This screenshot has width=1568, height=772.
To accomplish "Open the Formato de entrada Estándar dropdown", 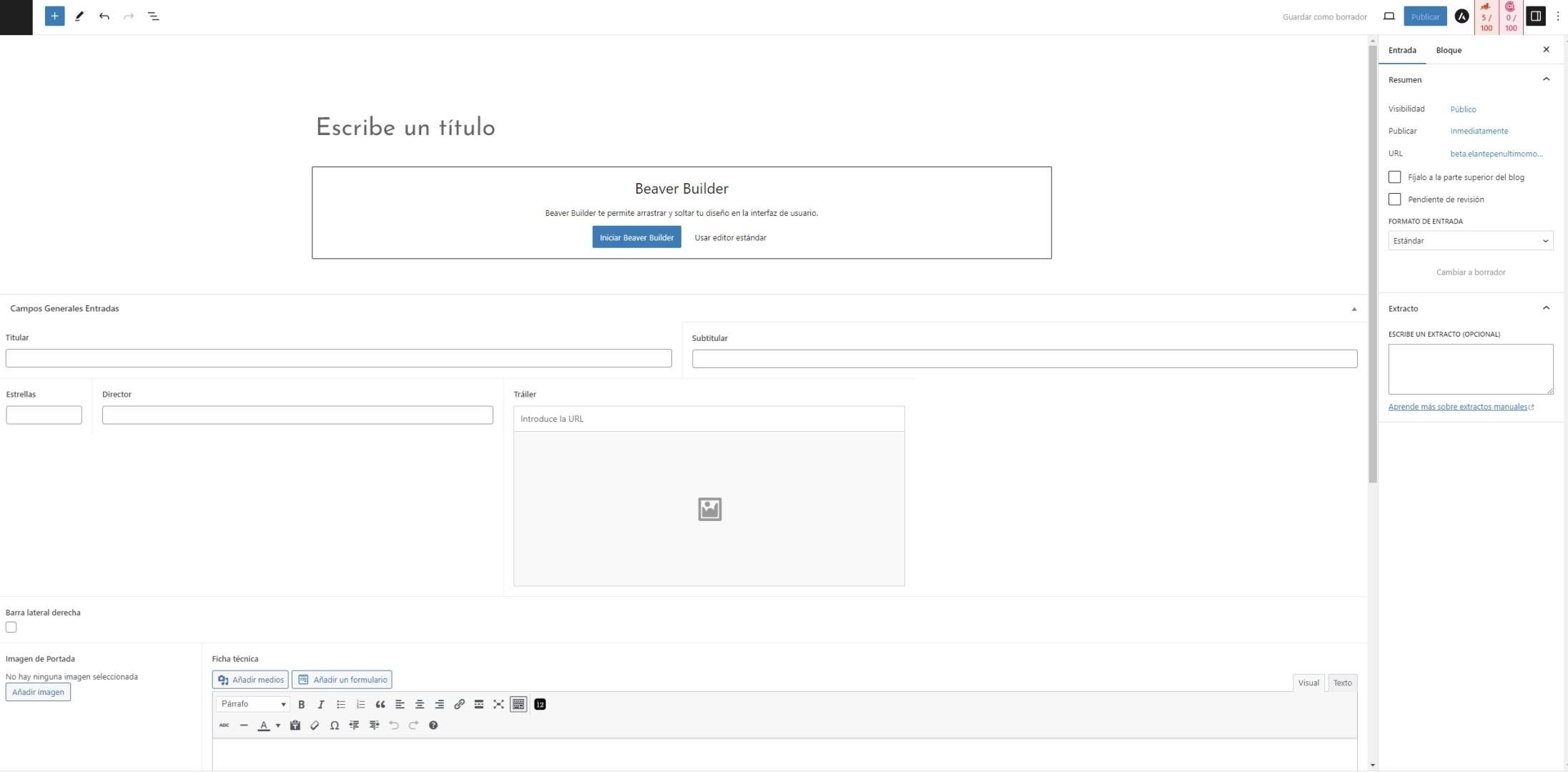I will [1470, 241].
